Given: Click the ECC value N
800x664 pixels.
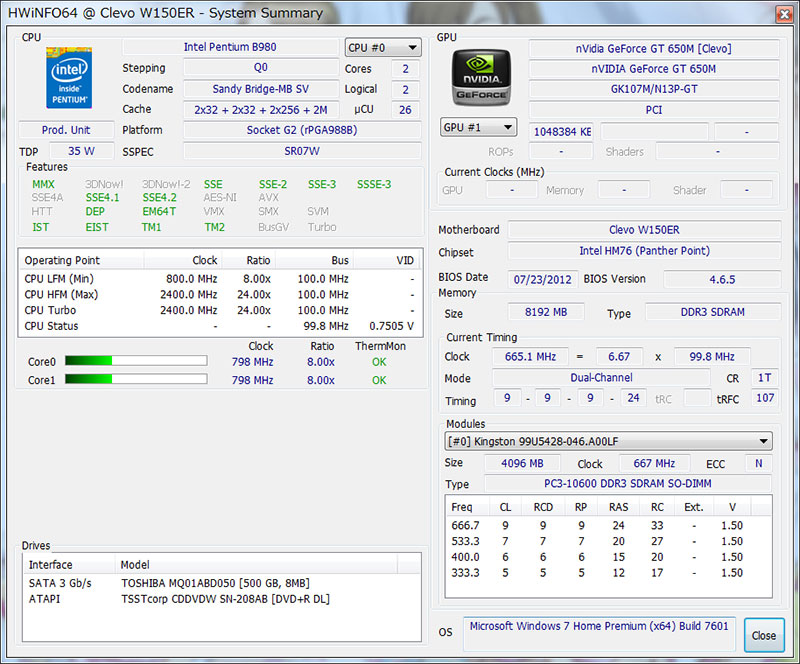Looking at the screenshot, I should pyautogui.click(x=759, y=463).
